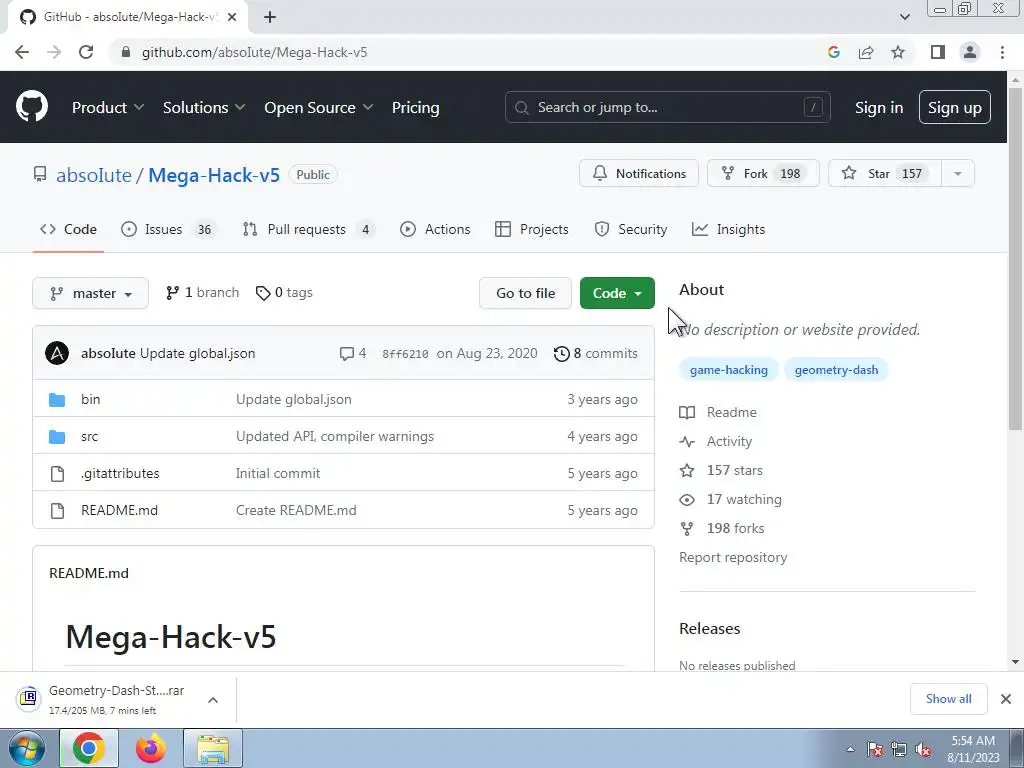Viewport: 1024px width, 768px height.
Task: View the 8 commits history
Action: (596, 353)
